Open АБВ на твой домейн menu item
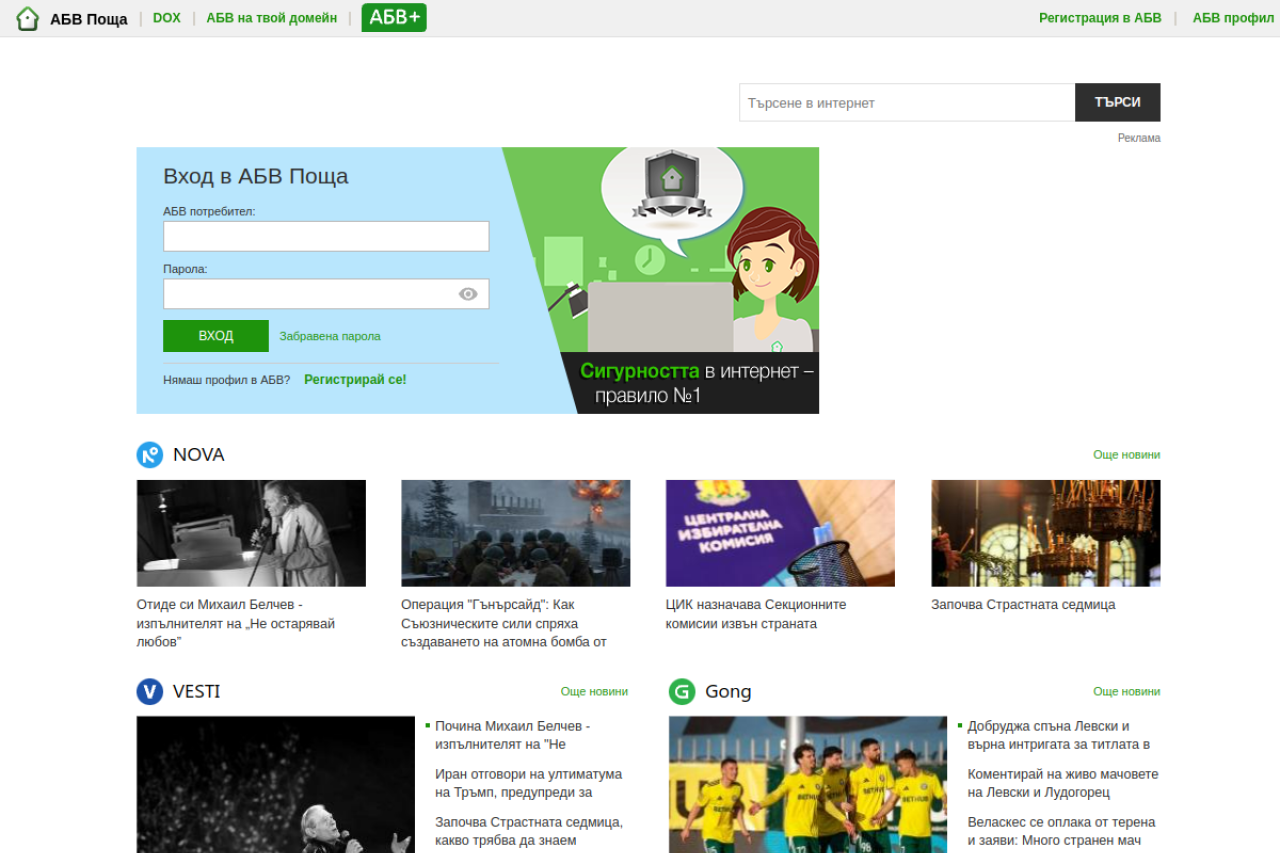The height and width of the screenshot is (853, 1280). pos(271,18)
